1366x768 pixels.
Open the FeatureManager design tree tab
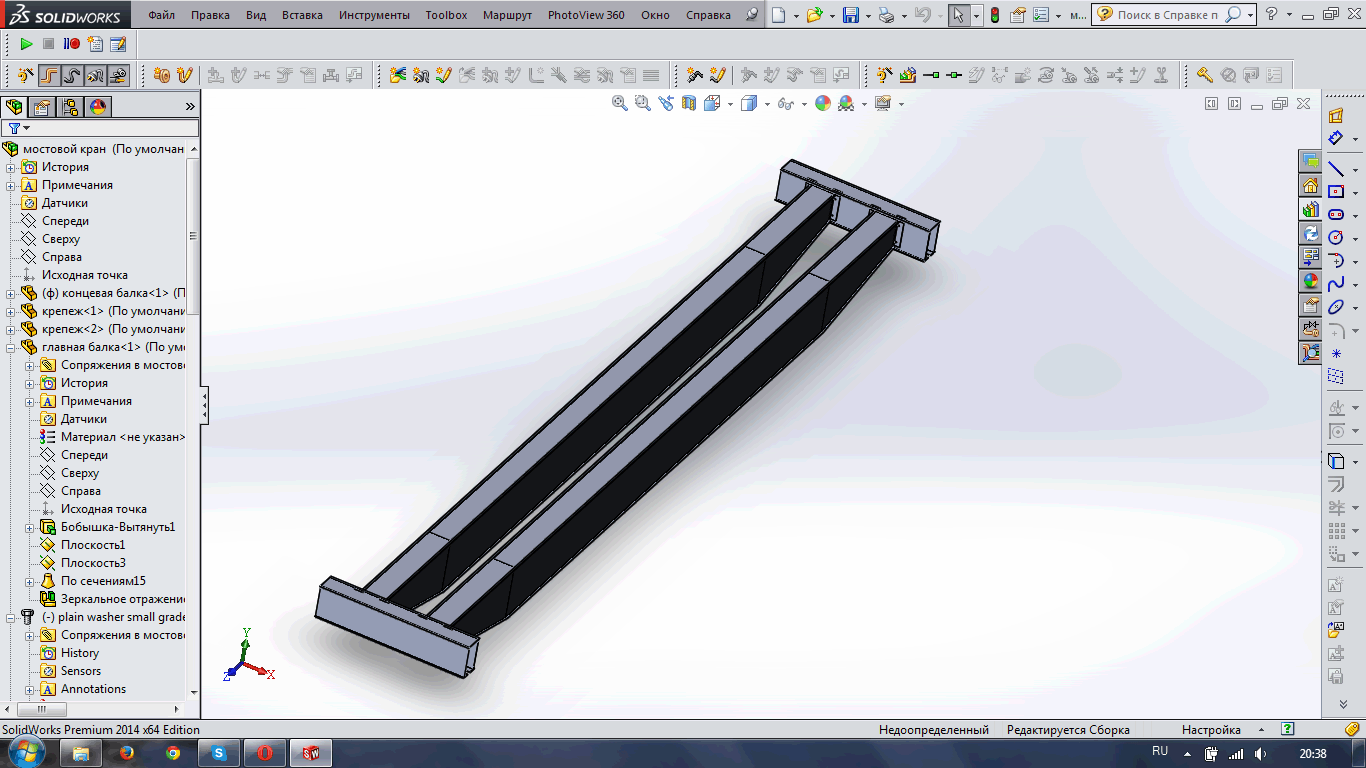point(15,107)
